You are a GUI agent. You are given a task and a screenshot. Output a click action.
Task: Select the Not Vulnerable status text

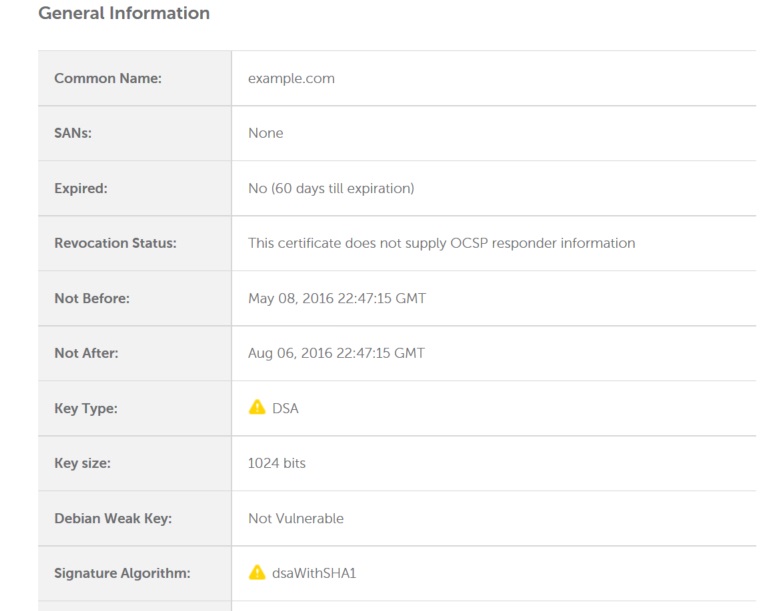click(296, 519)
